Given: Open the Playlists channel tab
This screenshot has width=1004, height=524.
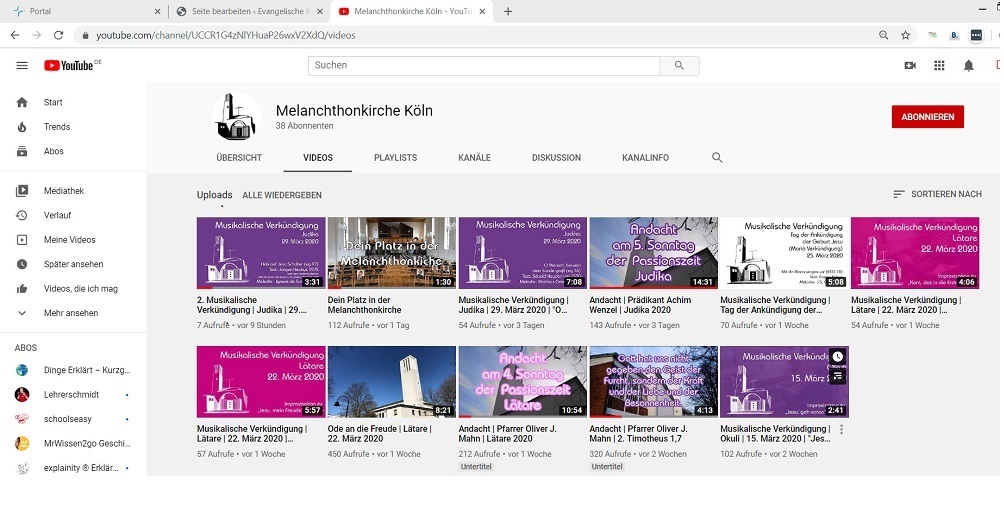Looking at the screenshot, I should pos(396,158).
